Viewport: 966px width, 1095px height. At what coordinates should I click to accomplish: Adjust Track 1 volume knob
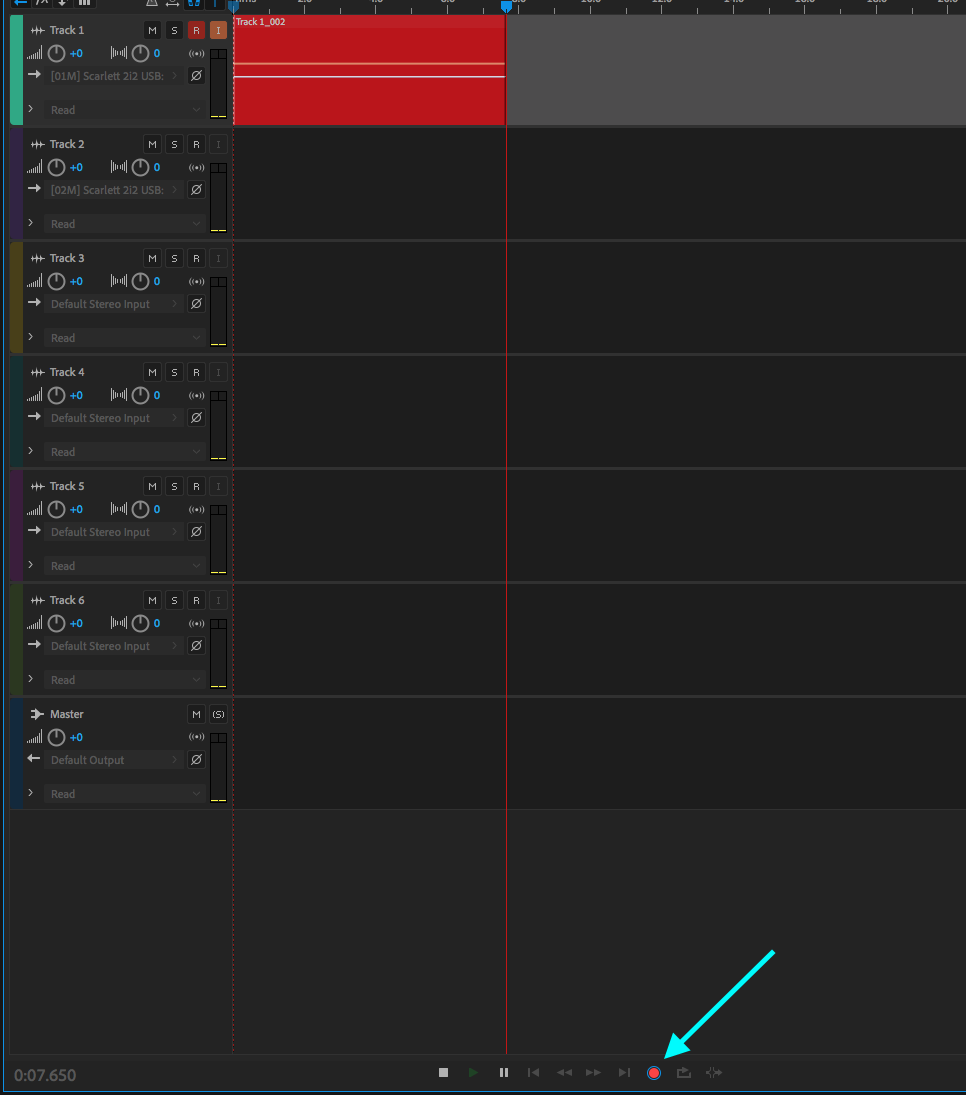click(x=57, y=53)
